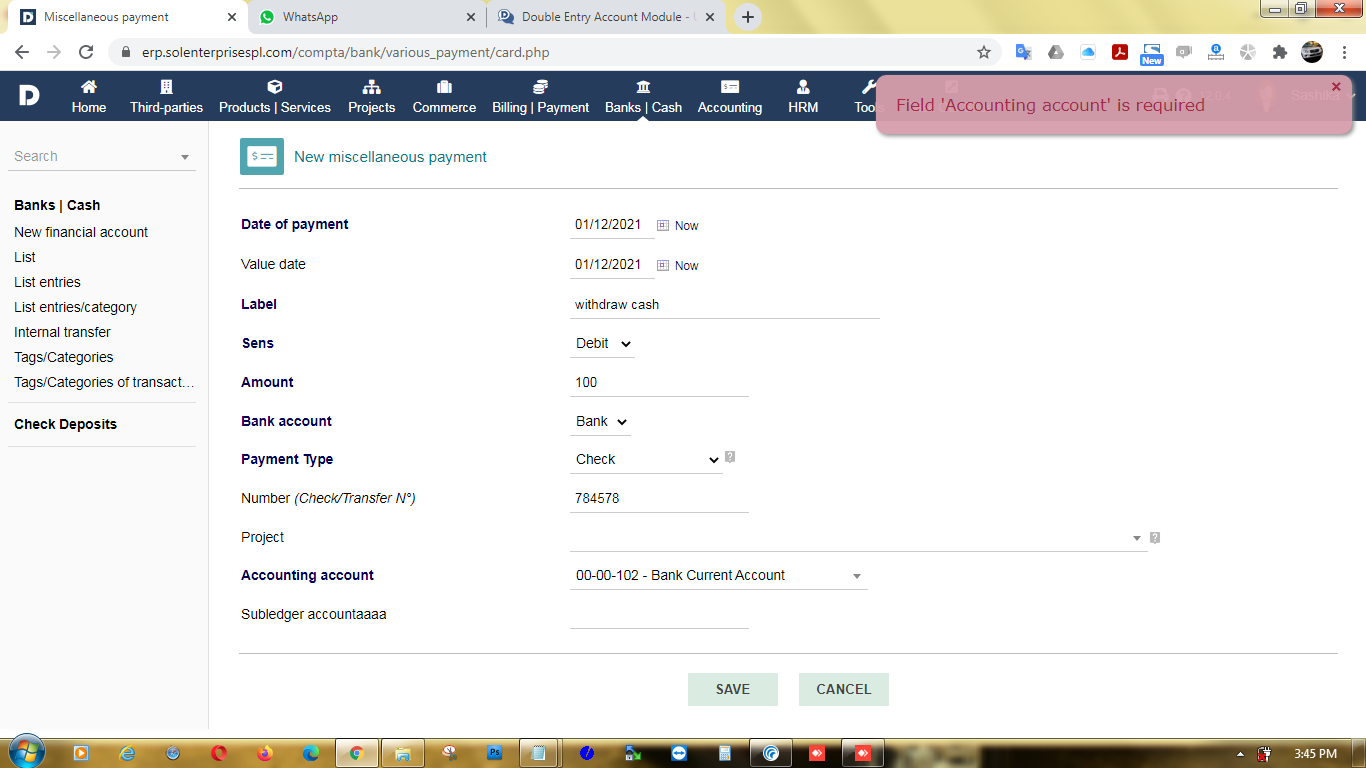Open a new browser tab
Screen dimensions: 1366x768
(x=747, y=17)
